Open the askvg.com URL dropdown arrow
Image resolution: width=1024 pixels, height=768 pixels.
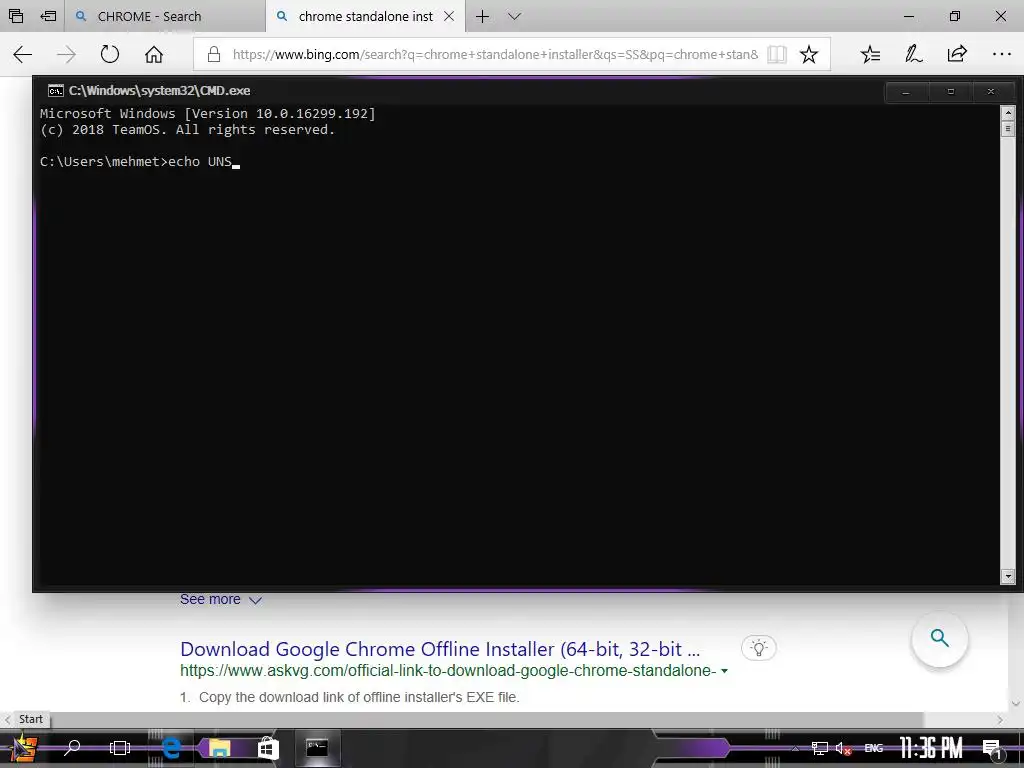724,671
